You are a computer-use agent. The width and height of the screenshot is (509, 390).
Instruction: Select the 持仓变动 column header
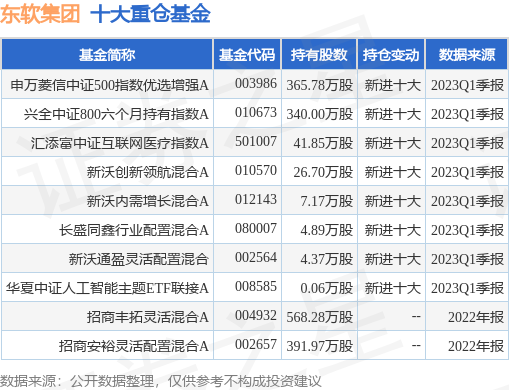pyautogui.click(x=391, y=55)
